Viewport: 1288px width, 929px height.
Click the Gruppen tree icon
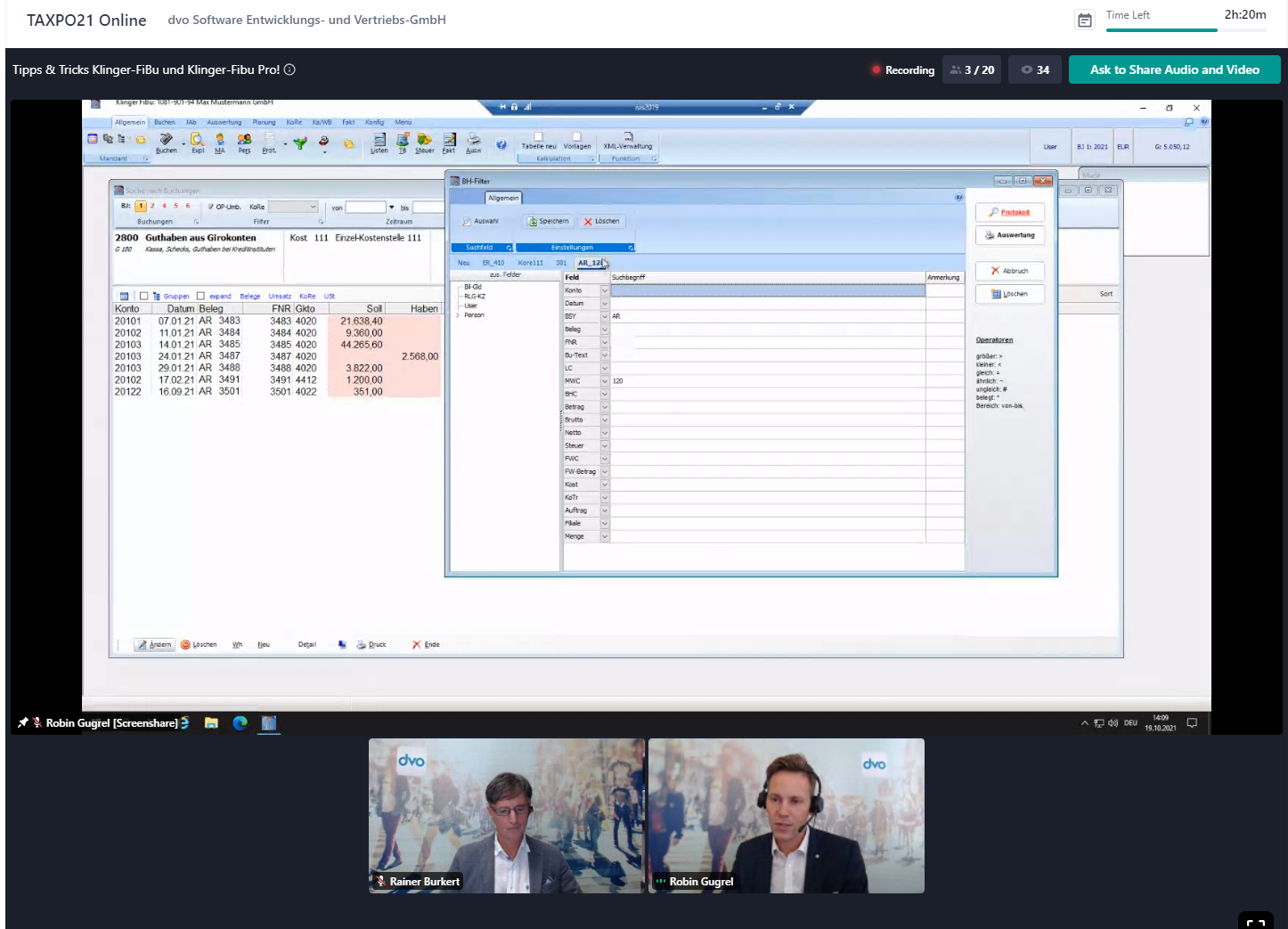(157, 296)
